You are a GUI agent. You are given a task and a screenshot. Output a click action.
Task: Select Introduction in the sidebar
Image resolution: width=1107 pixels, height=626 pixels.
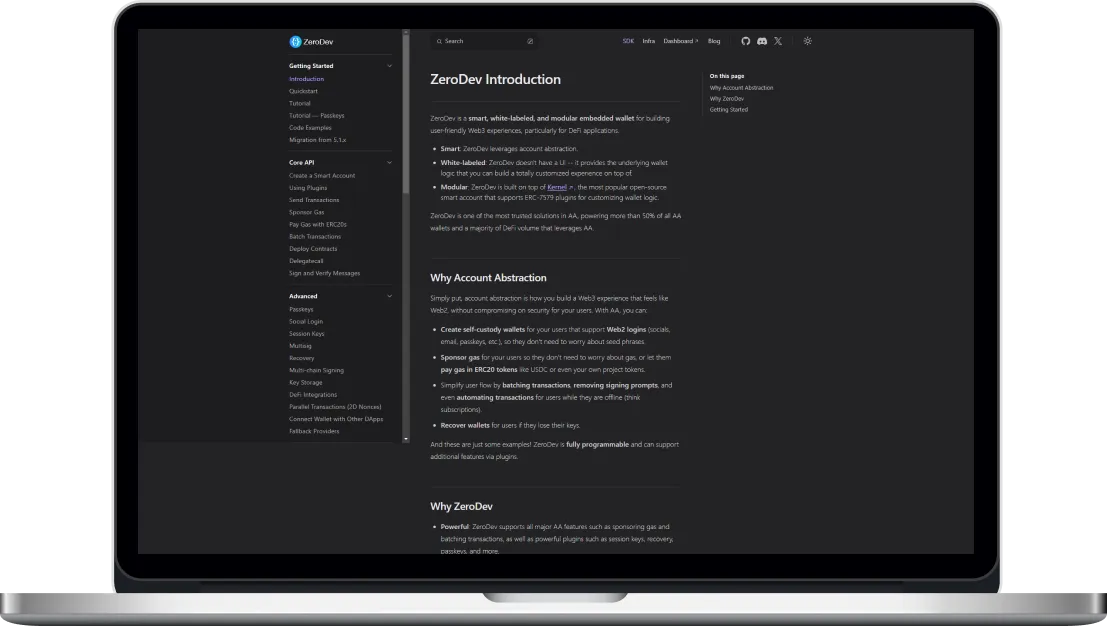tap(306, 79)
